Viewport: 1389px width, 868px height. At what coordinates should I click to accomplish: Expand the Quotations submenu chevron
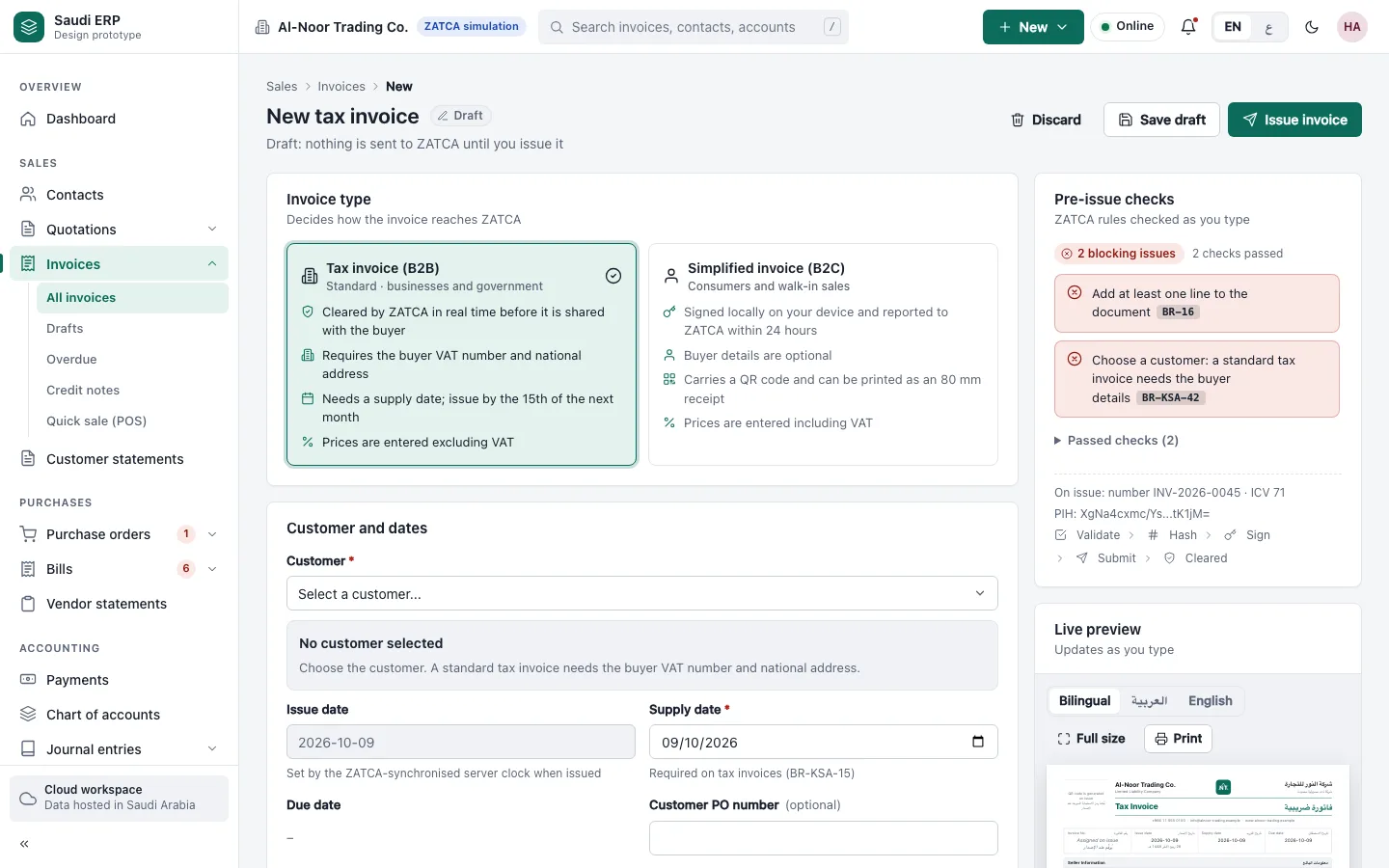click(x=212, y=229)
